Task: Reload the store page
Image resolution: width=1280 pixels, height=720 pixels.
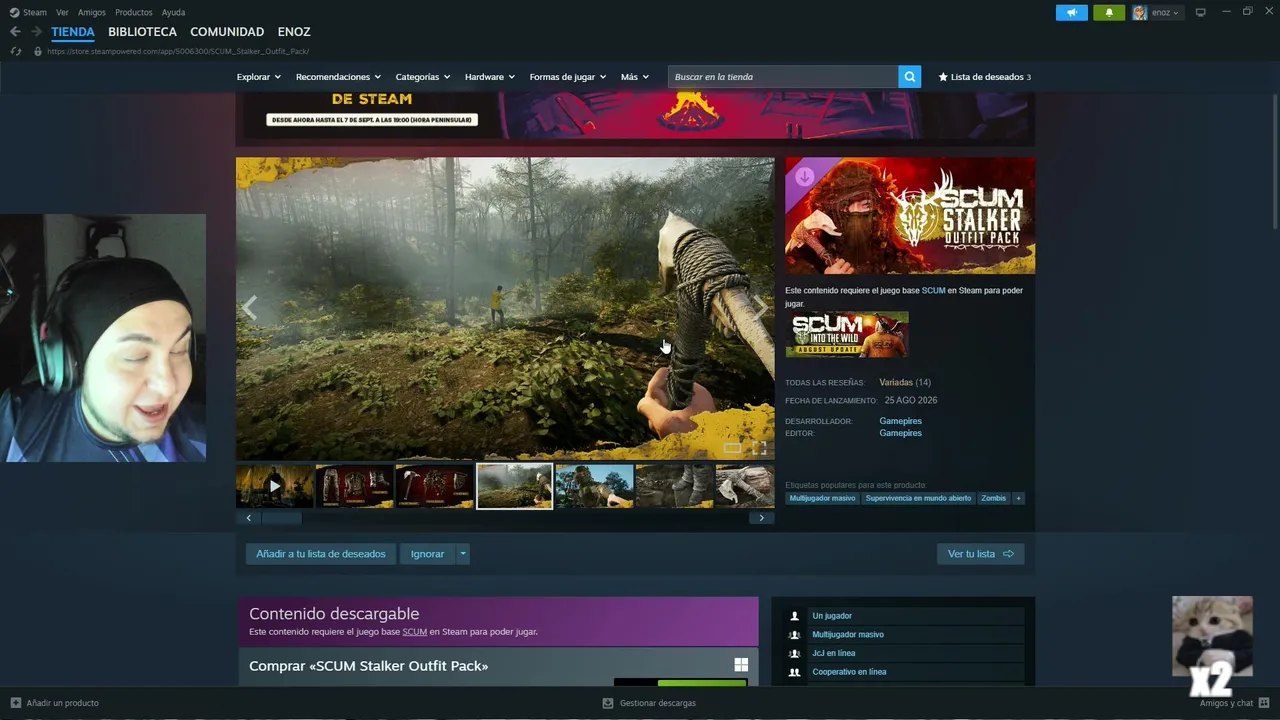Action: coord(15,51)
